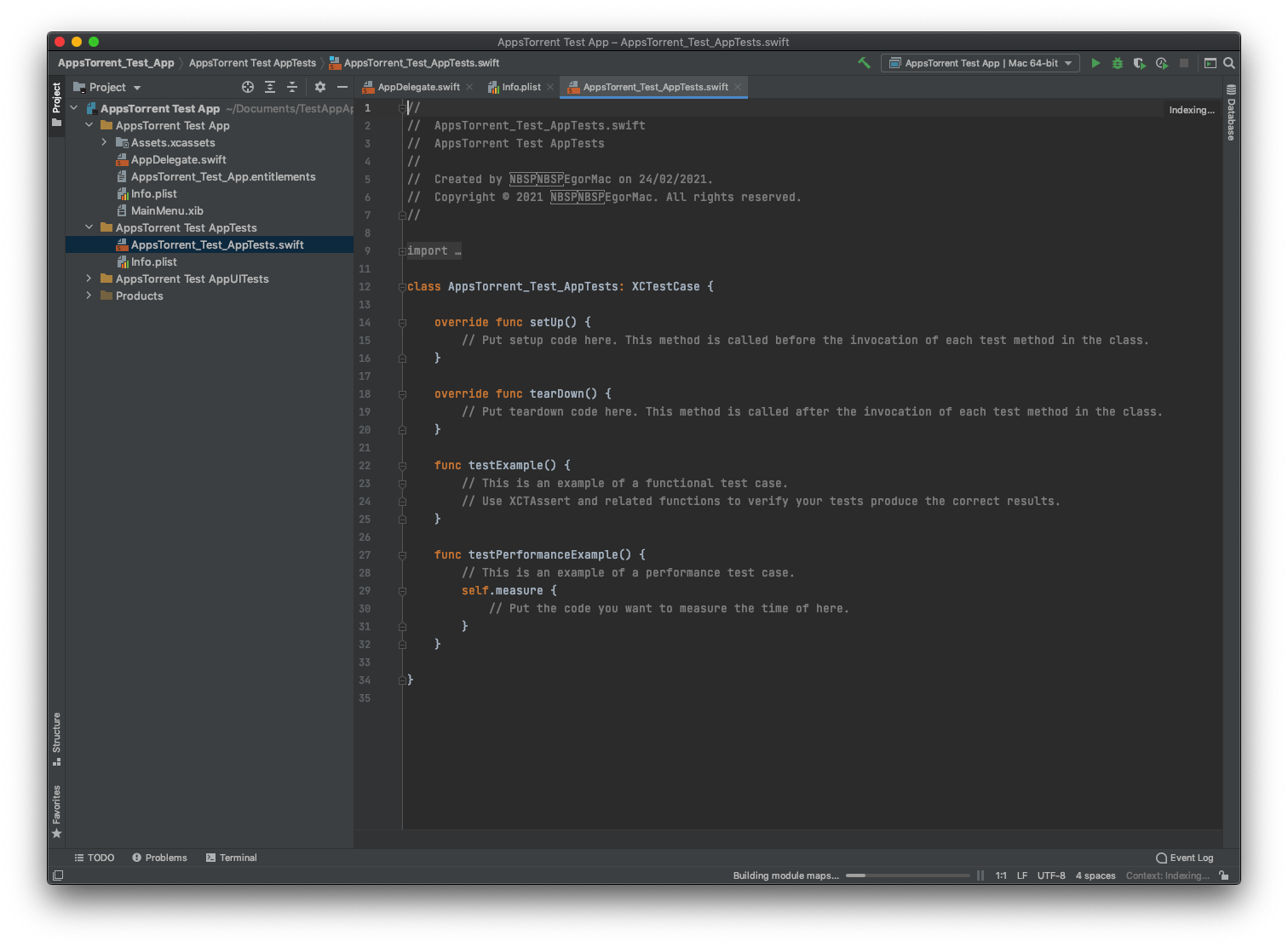Fold the self.measure block at line 29
Viewport: 1288px width, 947px height.
[402, 591]
